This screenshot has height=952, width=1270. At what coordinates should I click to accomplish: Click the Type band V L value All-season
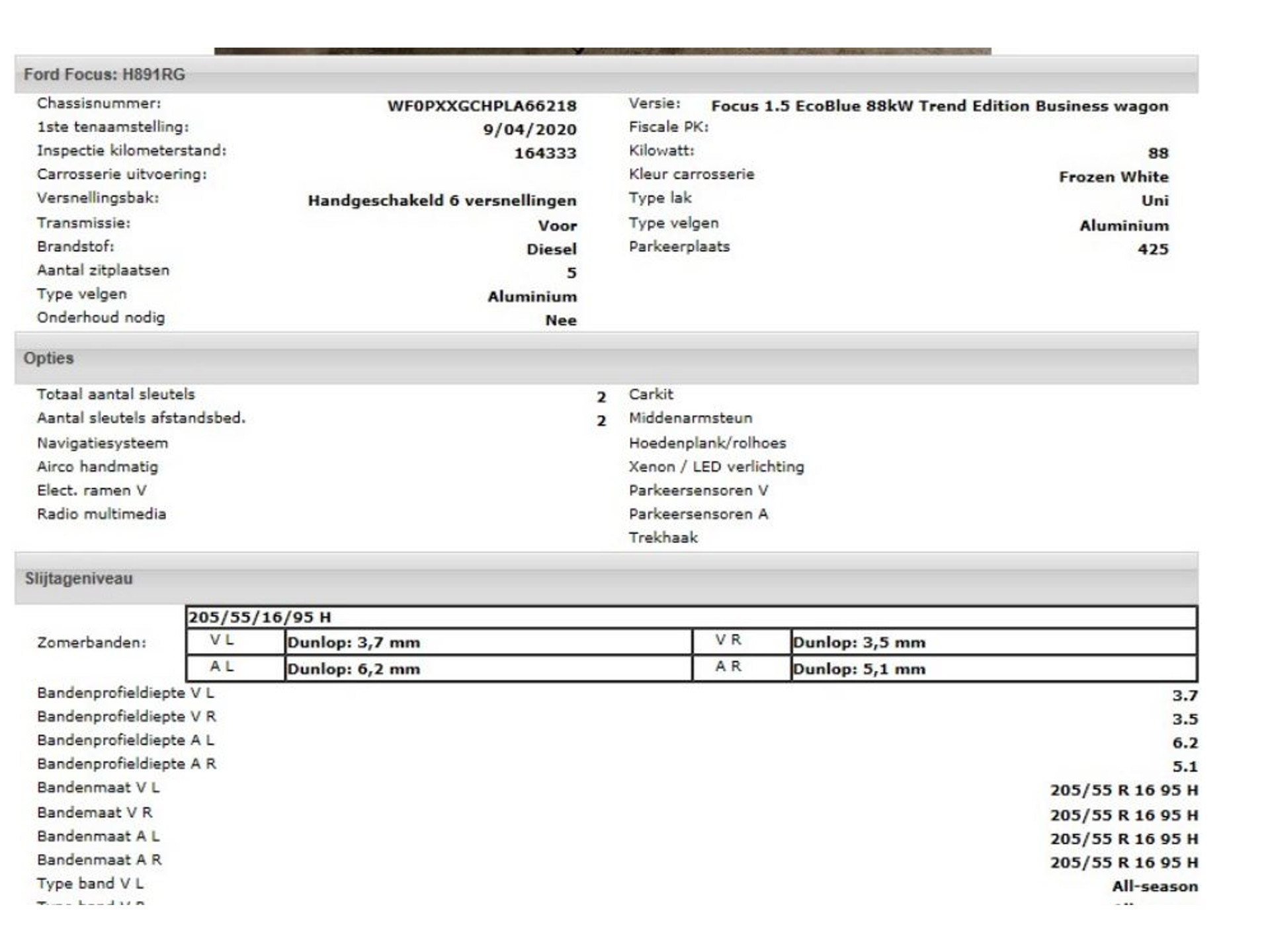pos(1154,887)
